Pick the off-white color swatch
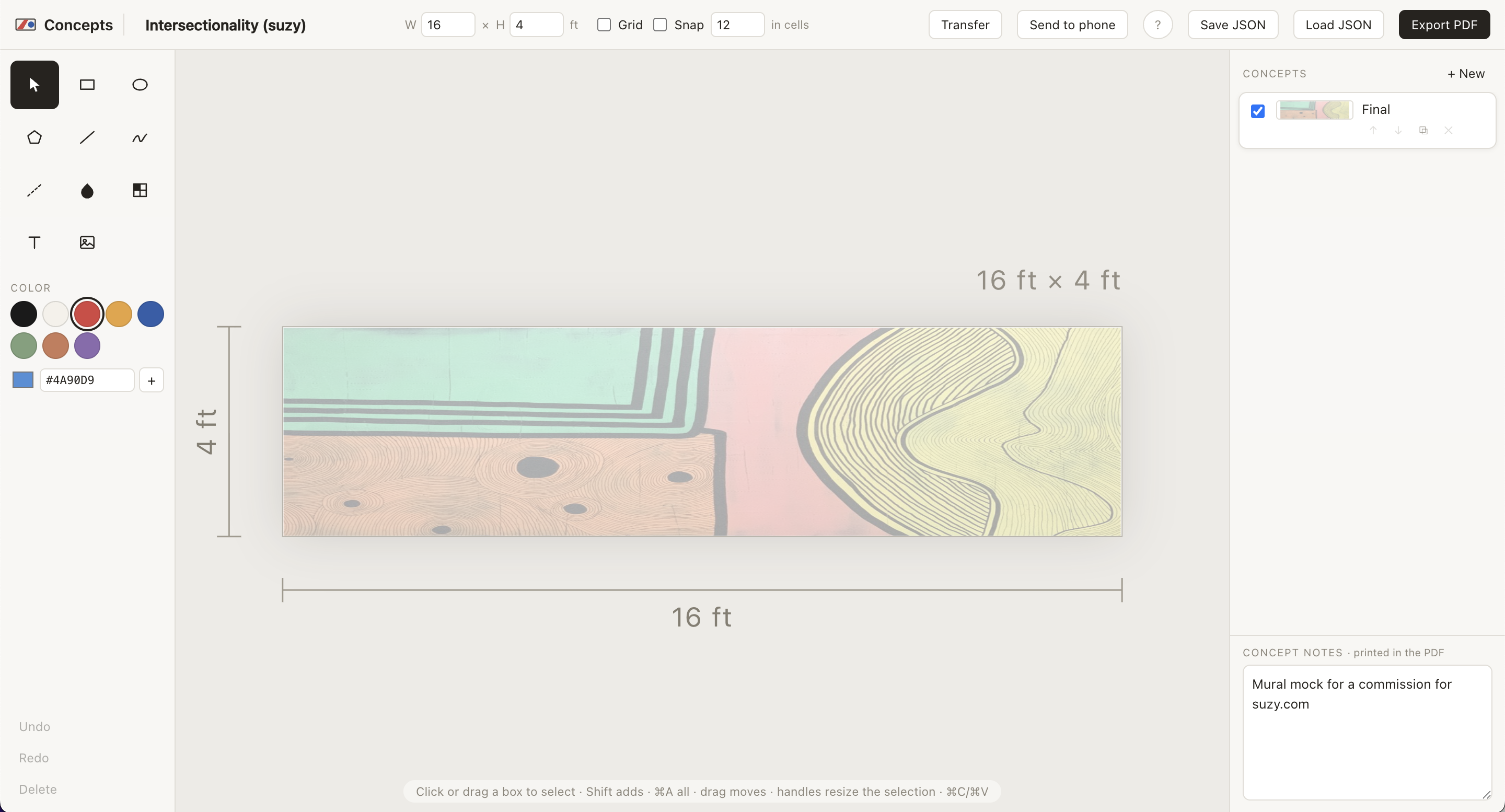1505x812 pixels. point(55,314)
